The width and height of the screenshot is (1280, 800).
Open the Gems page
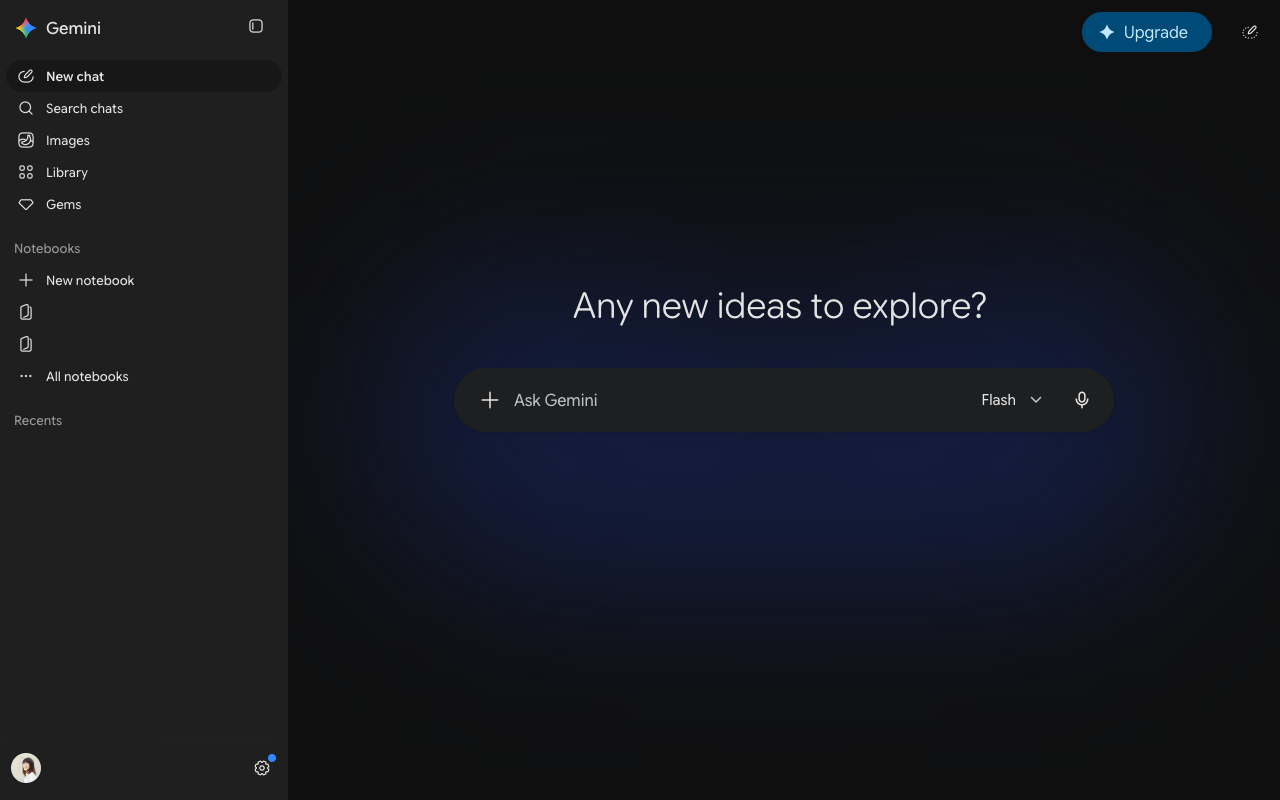[x=144, y=204]
